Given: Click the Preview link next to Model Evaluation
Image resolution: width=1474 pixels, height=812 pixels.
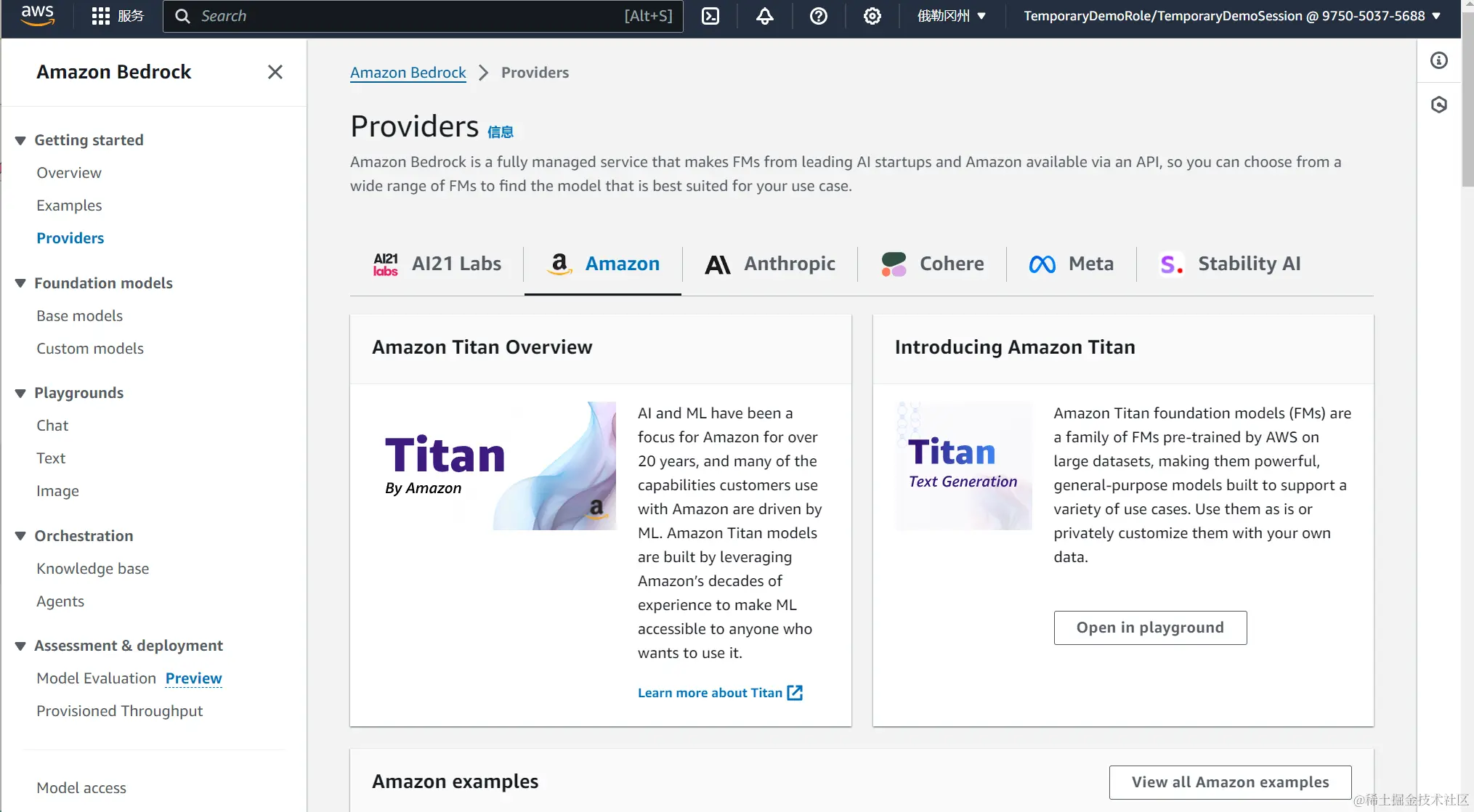Looking at the screenshot, I should point(193,678).
